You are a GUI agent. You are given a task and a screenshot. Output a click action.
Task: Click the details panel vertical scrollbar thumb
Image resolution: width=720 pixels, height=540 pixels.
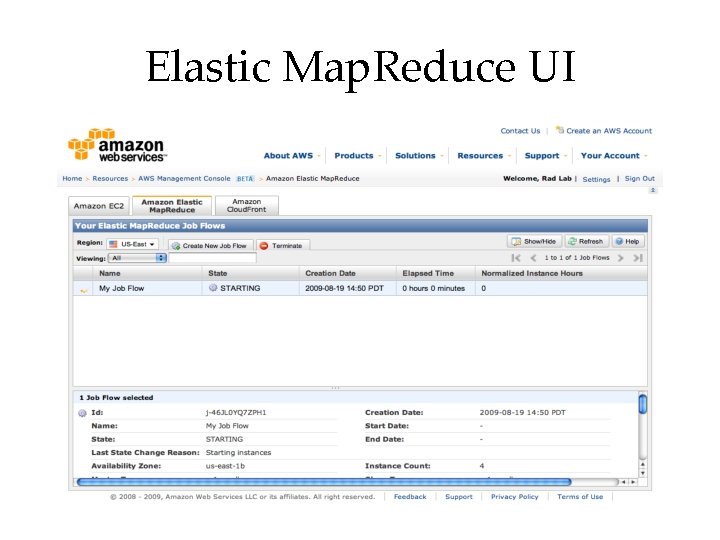click(643, 404)
